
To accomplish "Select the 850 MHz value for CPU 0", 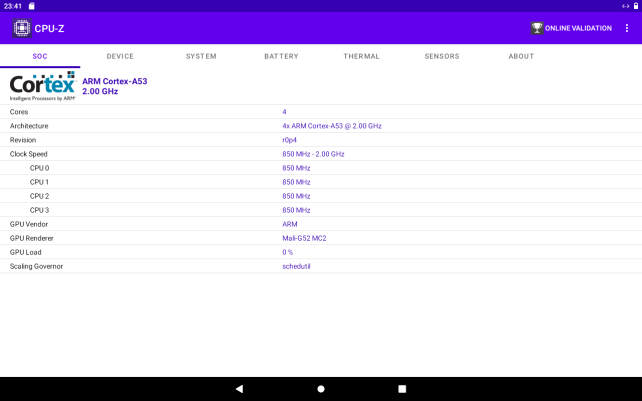I will point(296,168).
